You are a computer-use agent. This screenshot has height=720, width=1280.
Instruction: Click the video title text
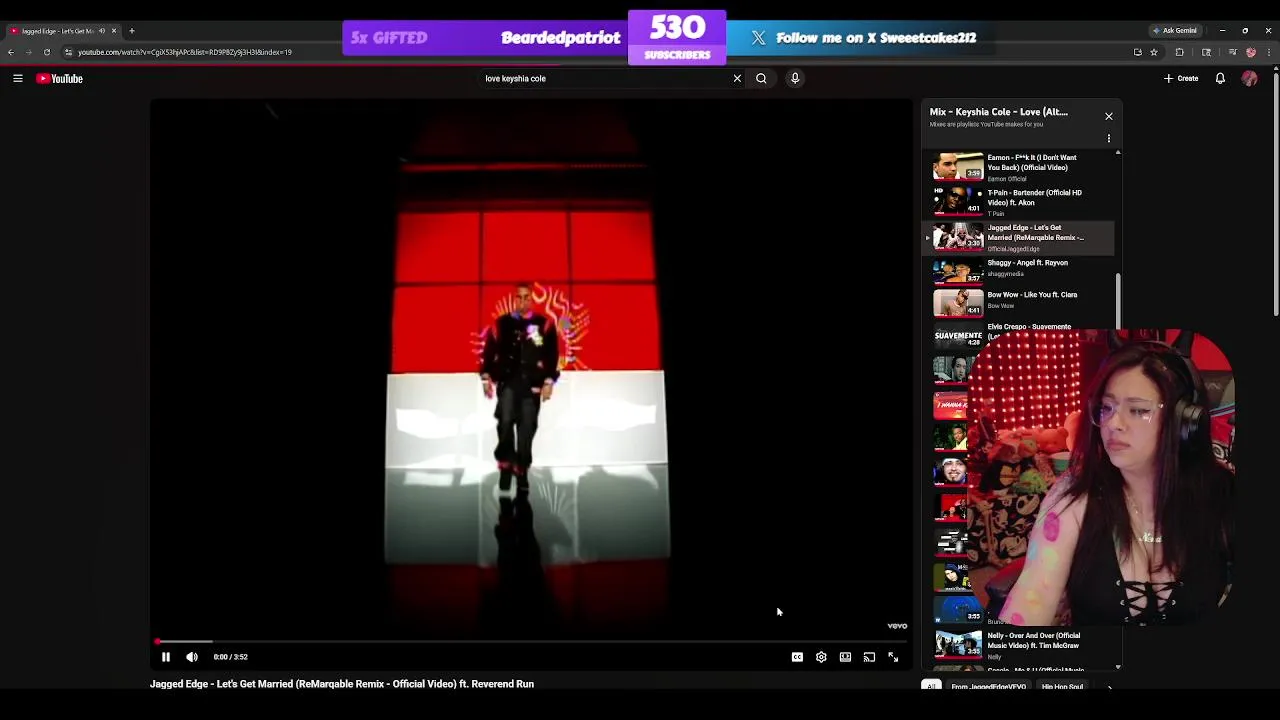click(342, 684)
